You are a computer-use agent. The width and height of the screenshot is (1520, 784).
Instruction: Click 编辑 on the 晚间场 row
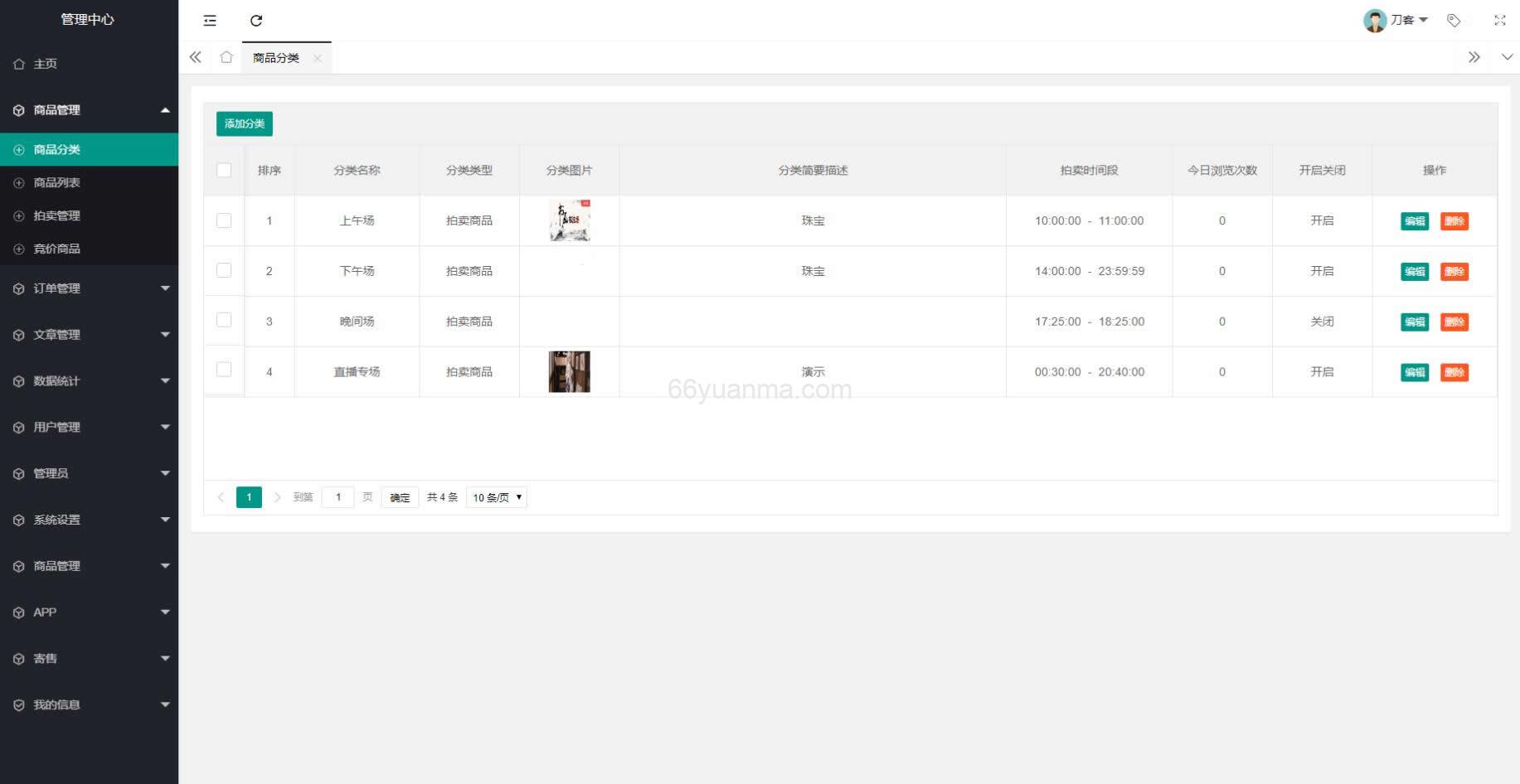click(1415, 322)
